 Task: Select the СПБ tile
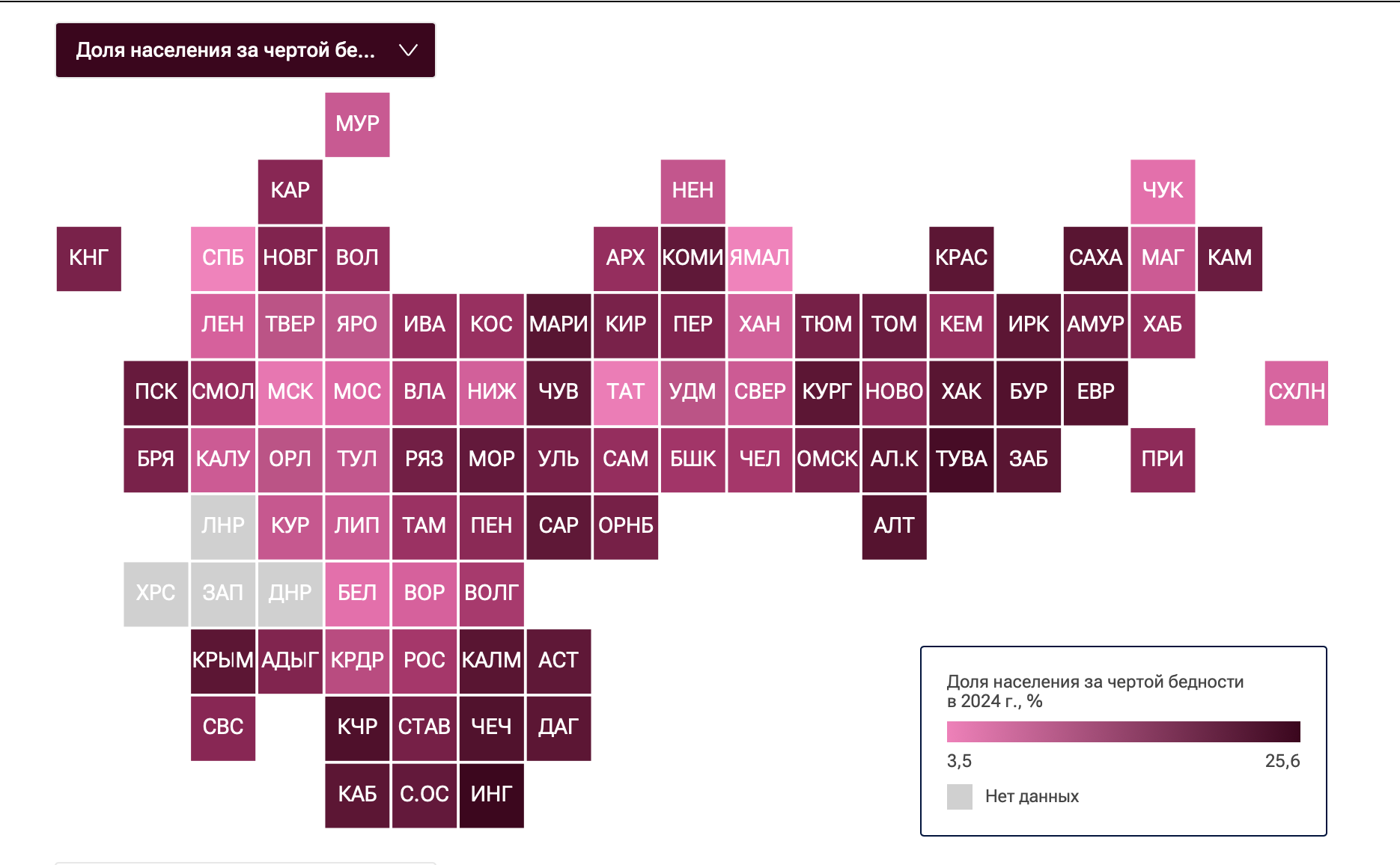click(x=223, y=258)
